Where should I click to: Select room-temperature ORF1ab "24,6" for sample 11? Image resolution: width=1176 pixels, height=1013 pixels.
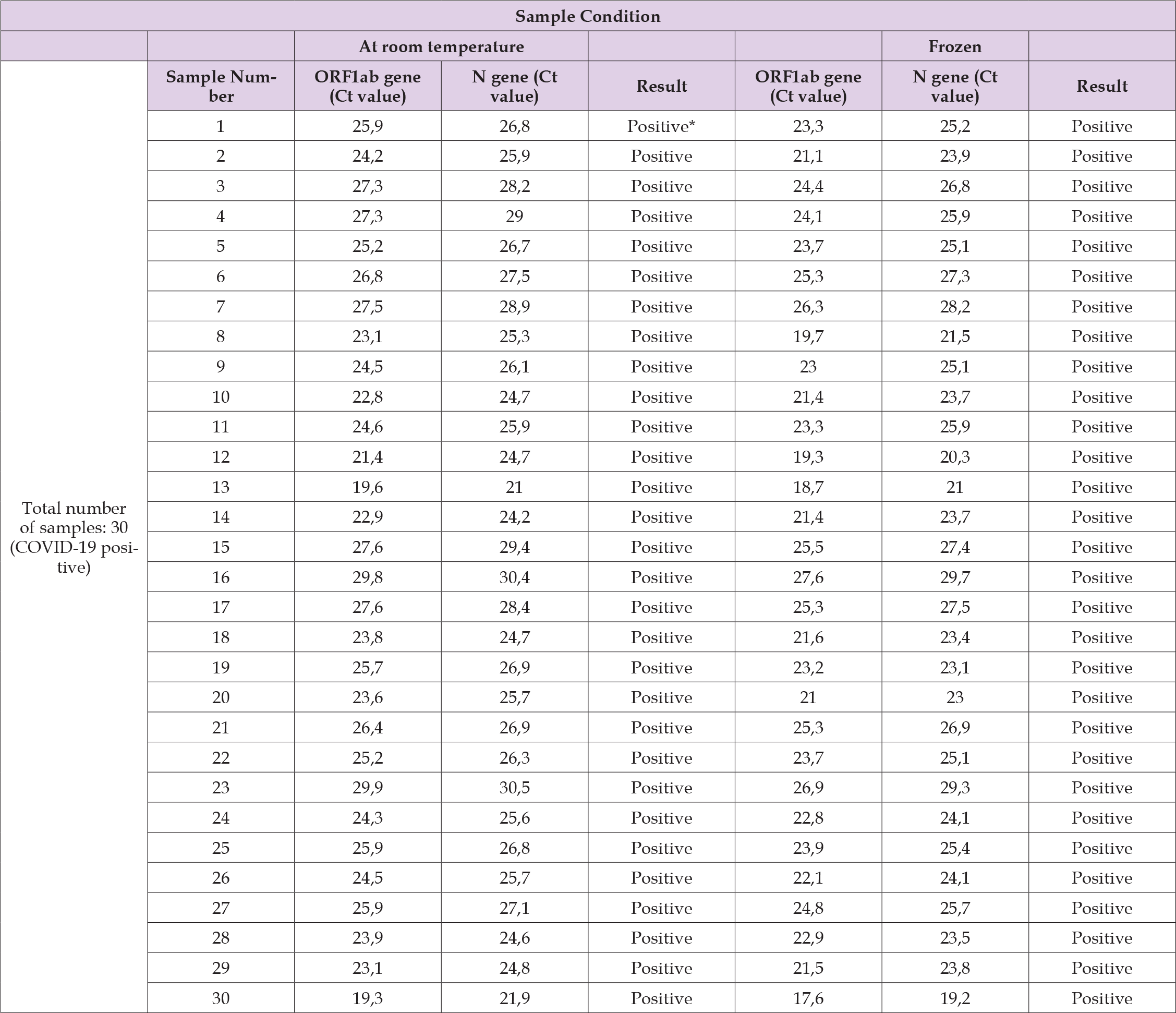tap(368, 427)
